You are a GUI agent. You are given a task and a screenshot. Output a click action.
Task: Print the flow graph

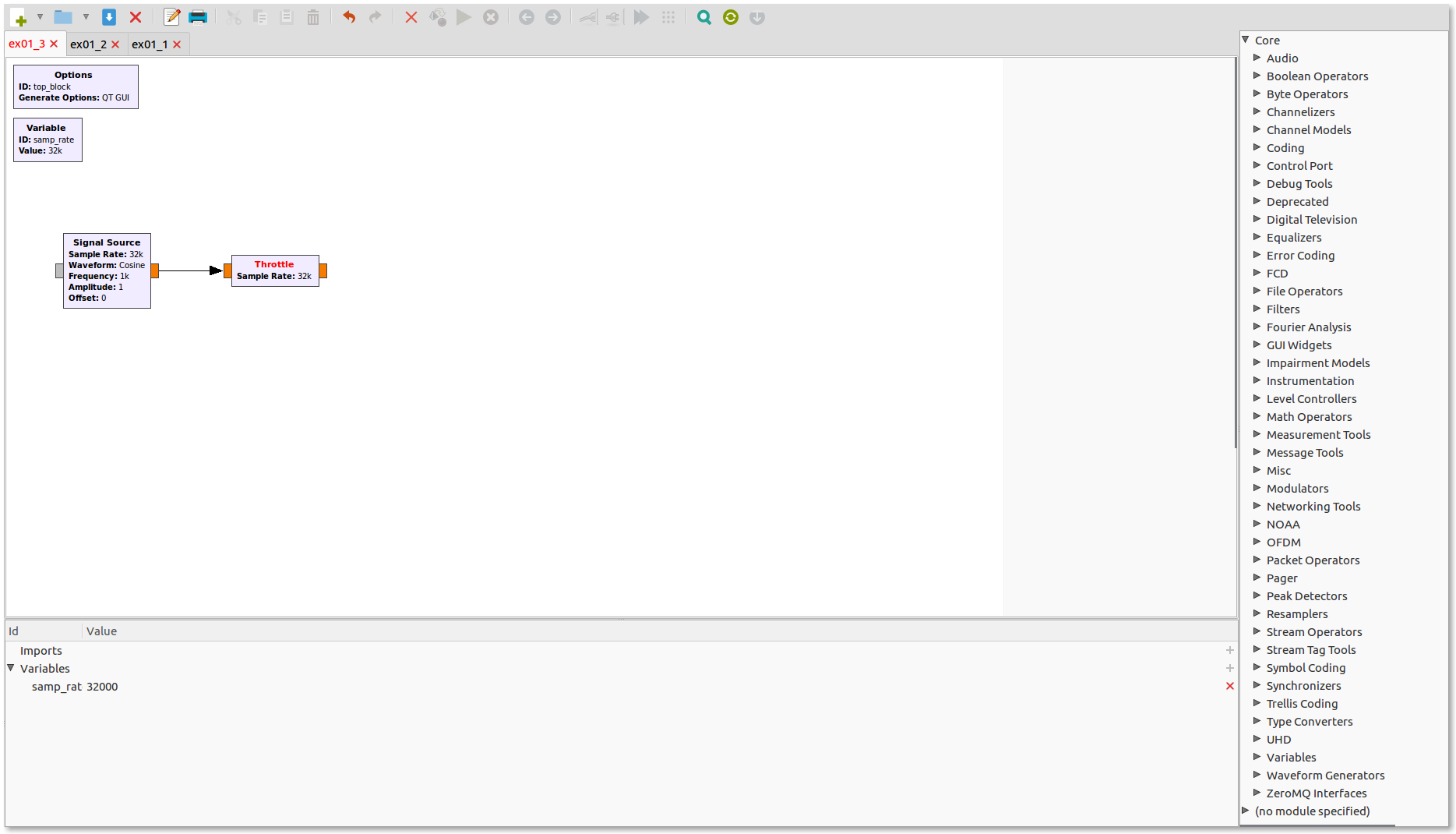point(198,17)
